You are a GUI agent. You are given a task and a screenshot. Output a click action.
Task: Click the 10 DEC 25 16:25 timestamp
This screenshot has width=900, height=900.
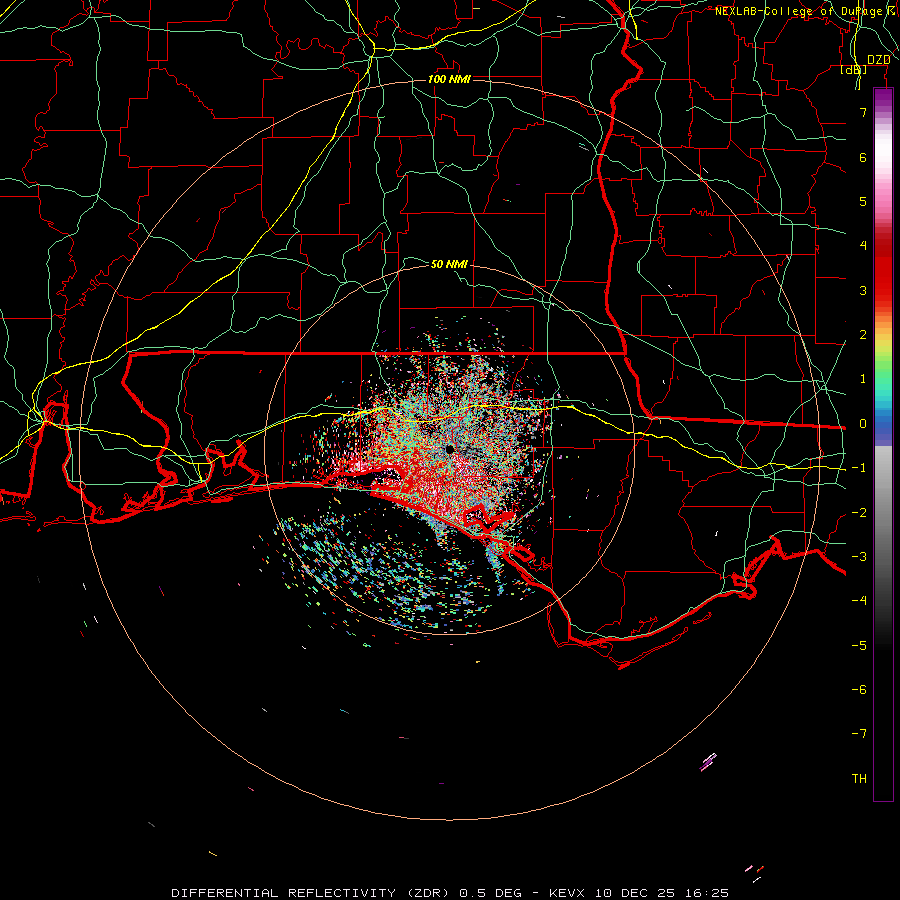point(662,893)
